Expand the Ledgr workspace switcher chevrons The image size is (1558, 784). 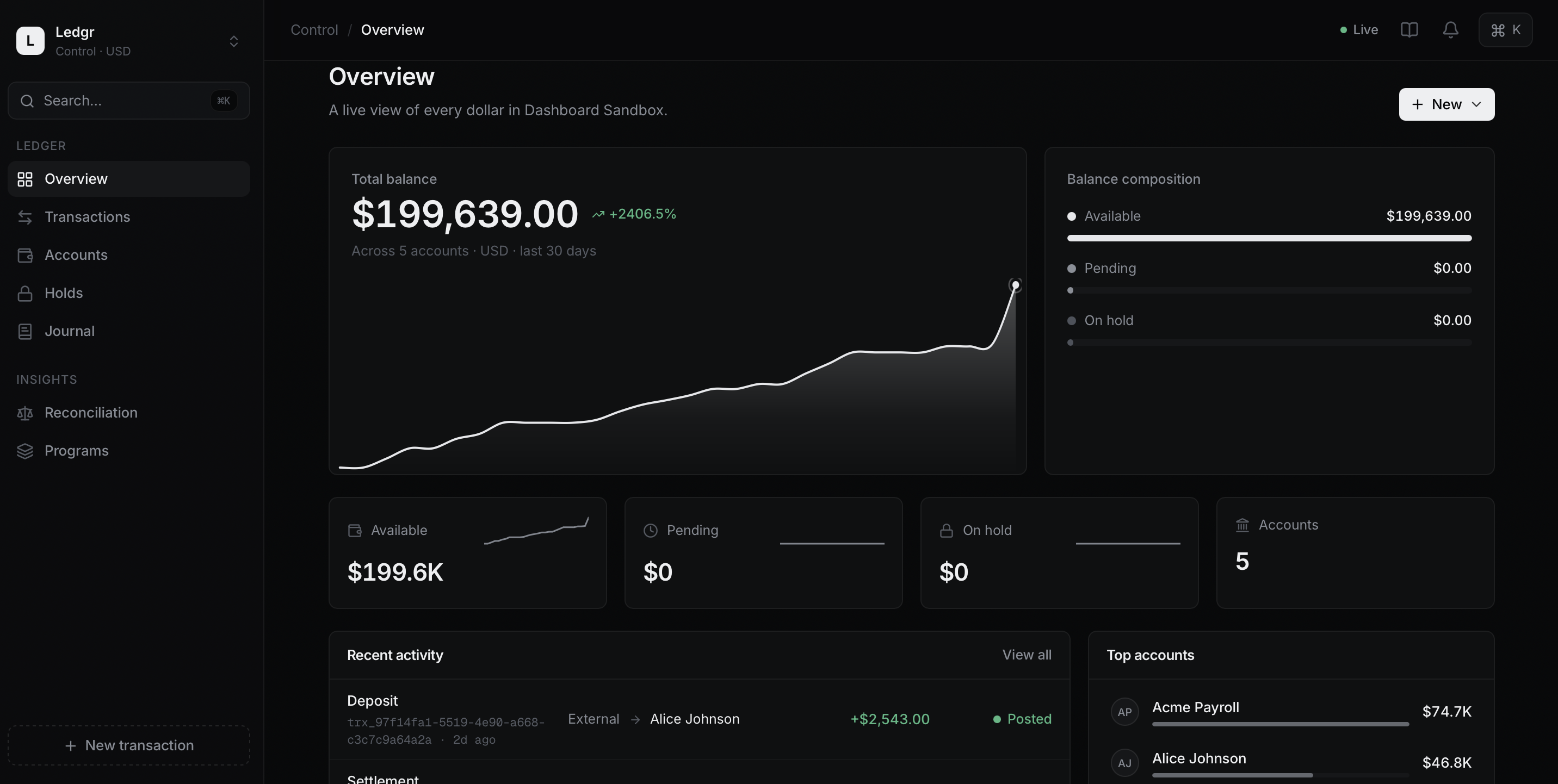pos(233,41)
